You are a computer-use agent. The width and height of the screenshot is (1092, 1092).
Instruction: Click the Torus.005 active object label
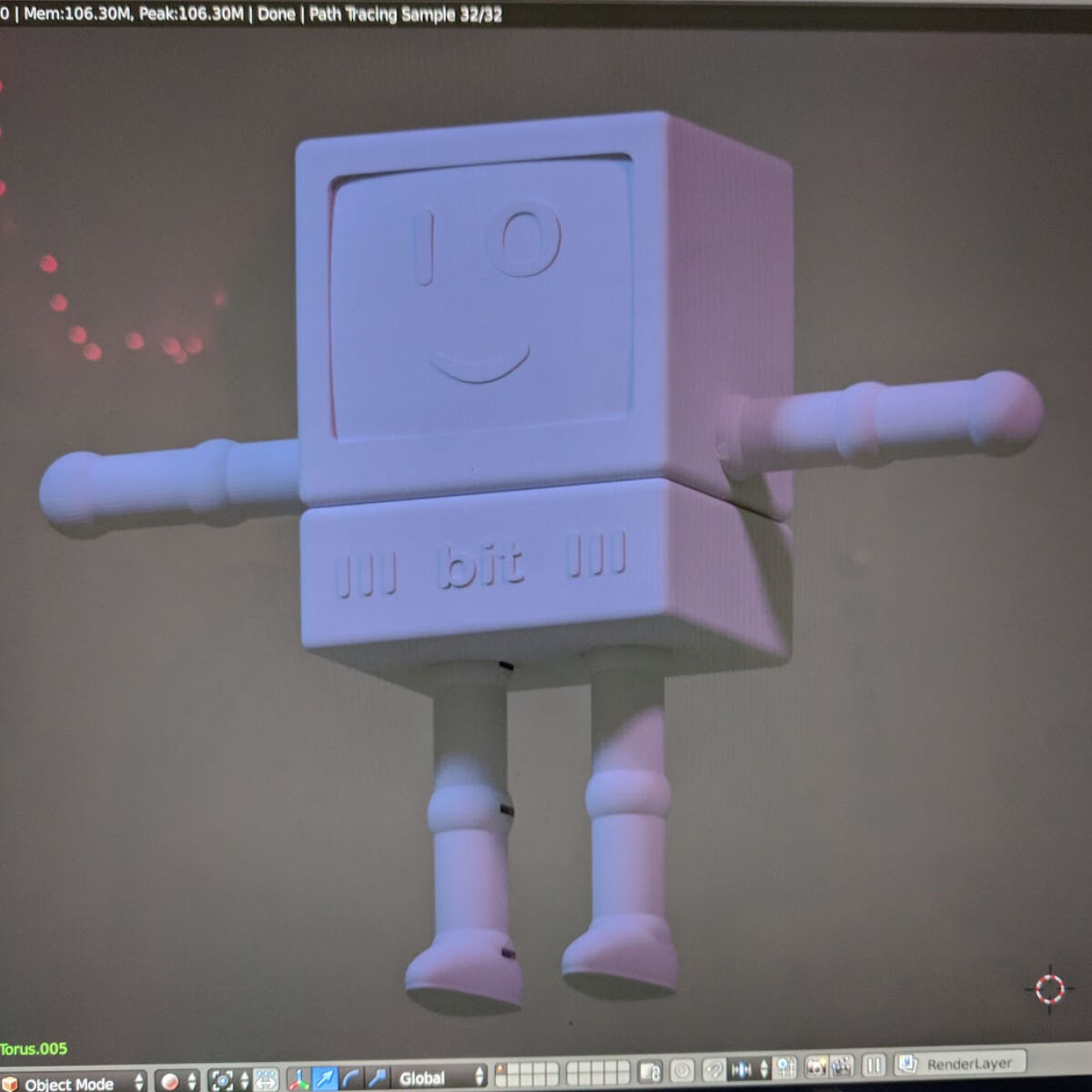[34, 1048]
